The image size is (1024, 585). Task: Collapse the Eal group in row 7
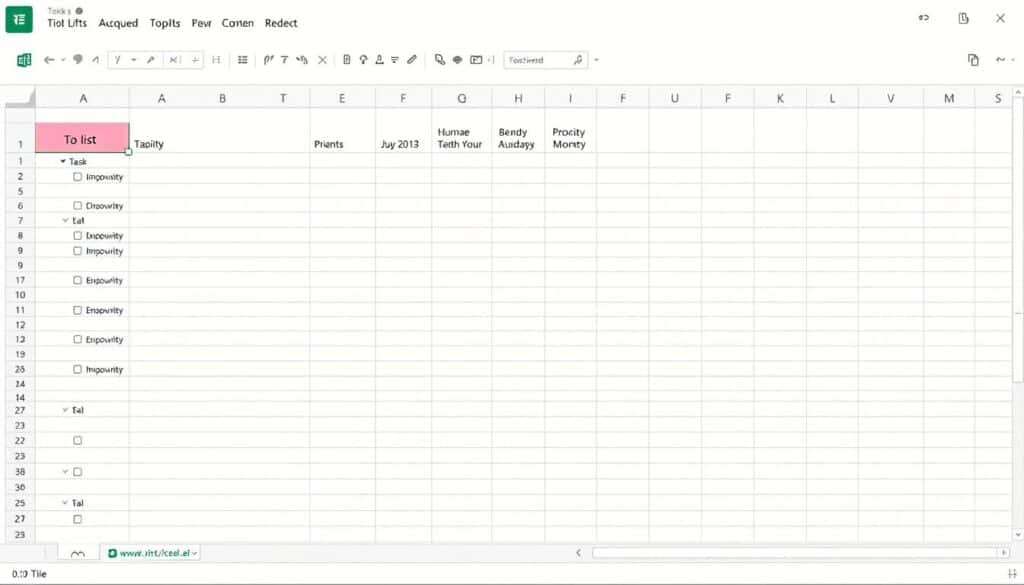tap(65, 221)
